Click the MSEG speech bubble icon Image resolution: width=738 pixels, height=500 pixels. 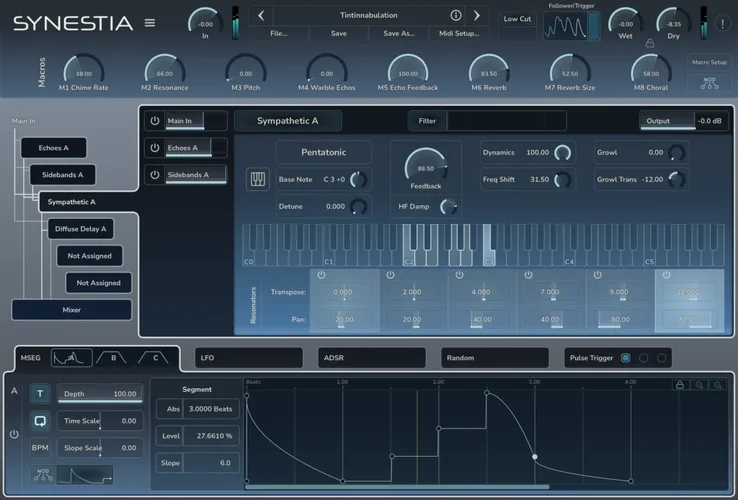click(42, 421)
